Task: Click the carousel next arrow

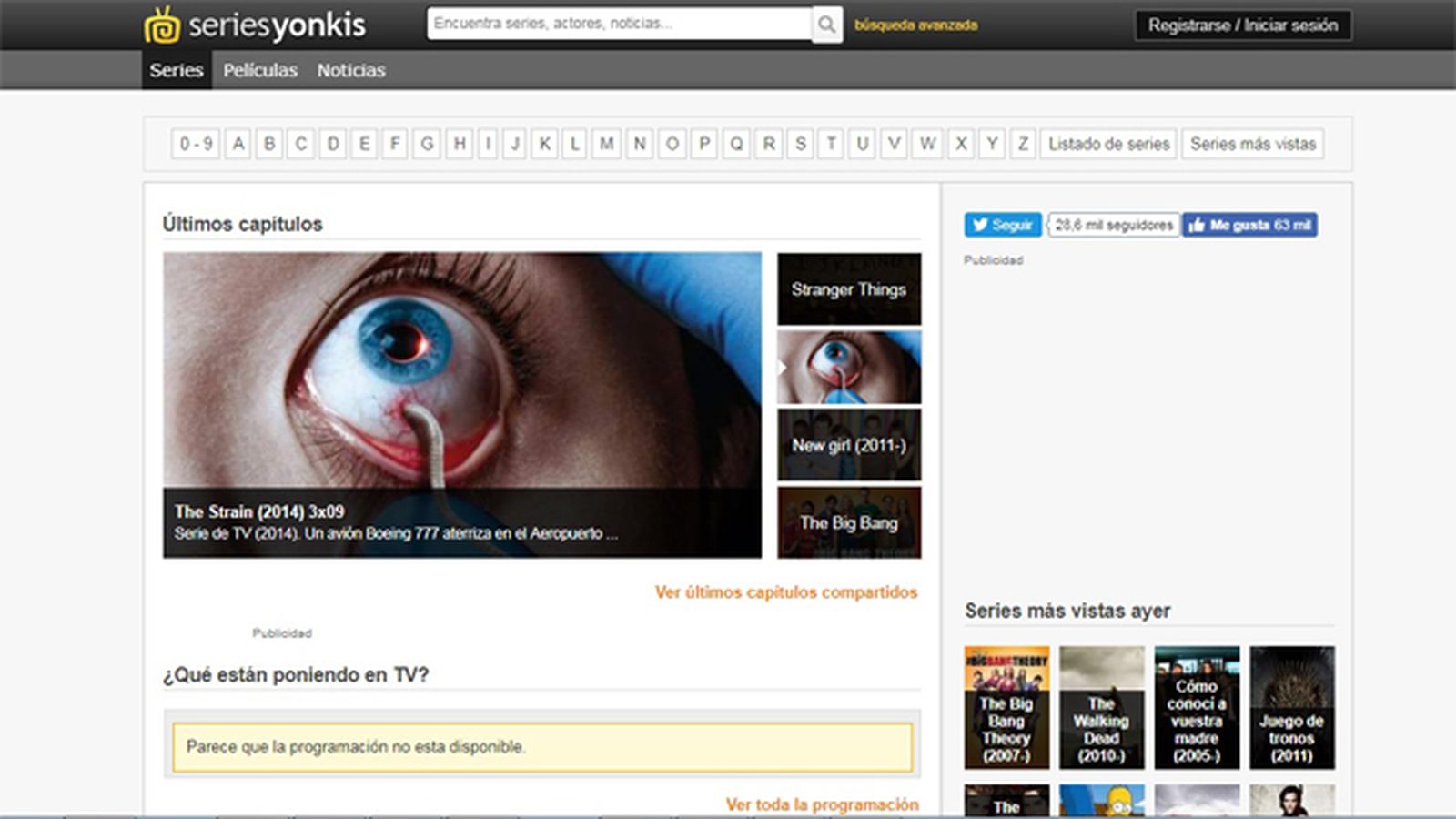Action: (x=781, y=368)
